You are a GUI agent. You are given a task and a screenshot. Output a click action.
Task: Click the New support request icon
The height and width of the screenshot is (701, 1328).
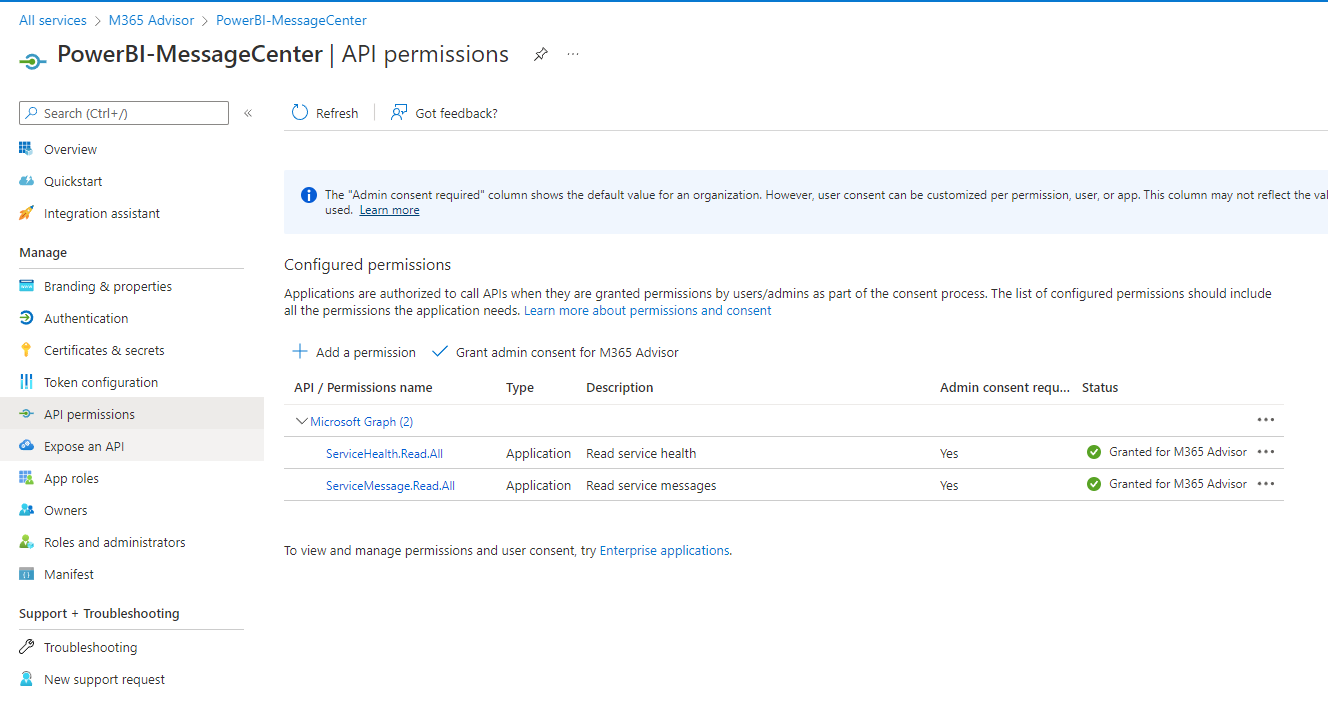tap(26, 679)
